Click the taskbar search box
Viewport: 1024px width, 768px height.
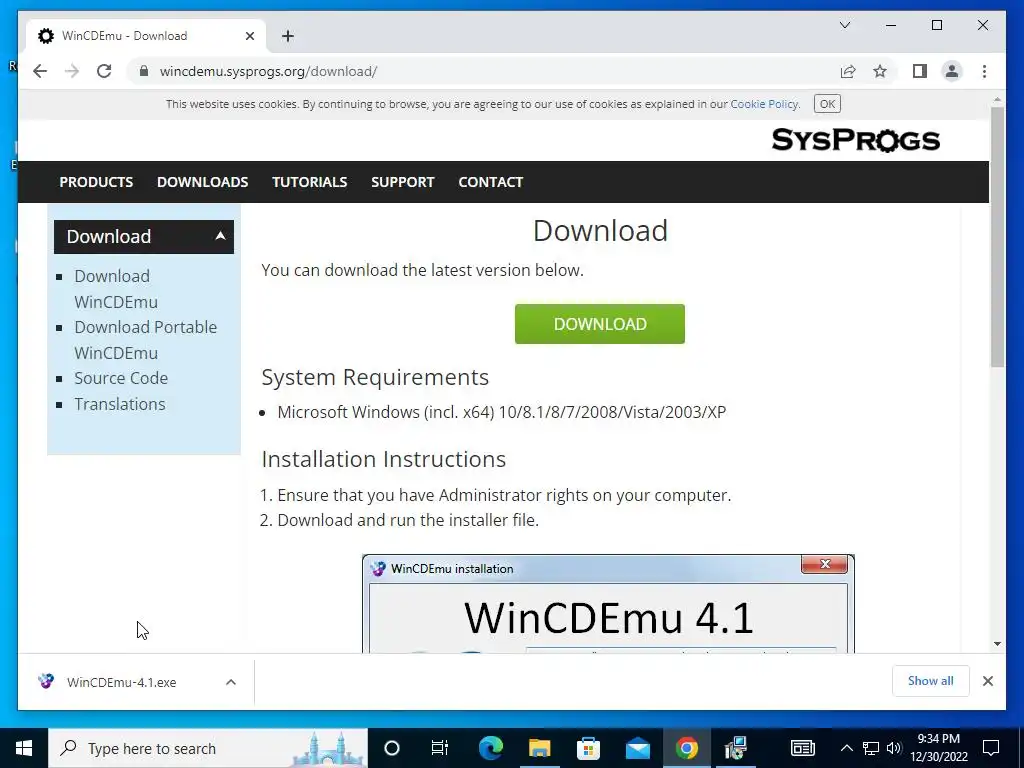coord(208,748)
